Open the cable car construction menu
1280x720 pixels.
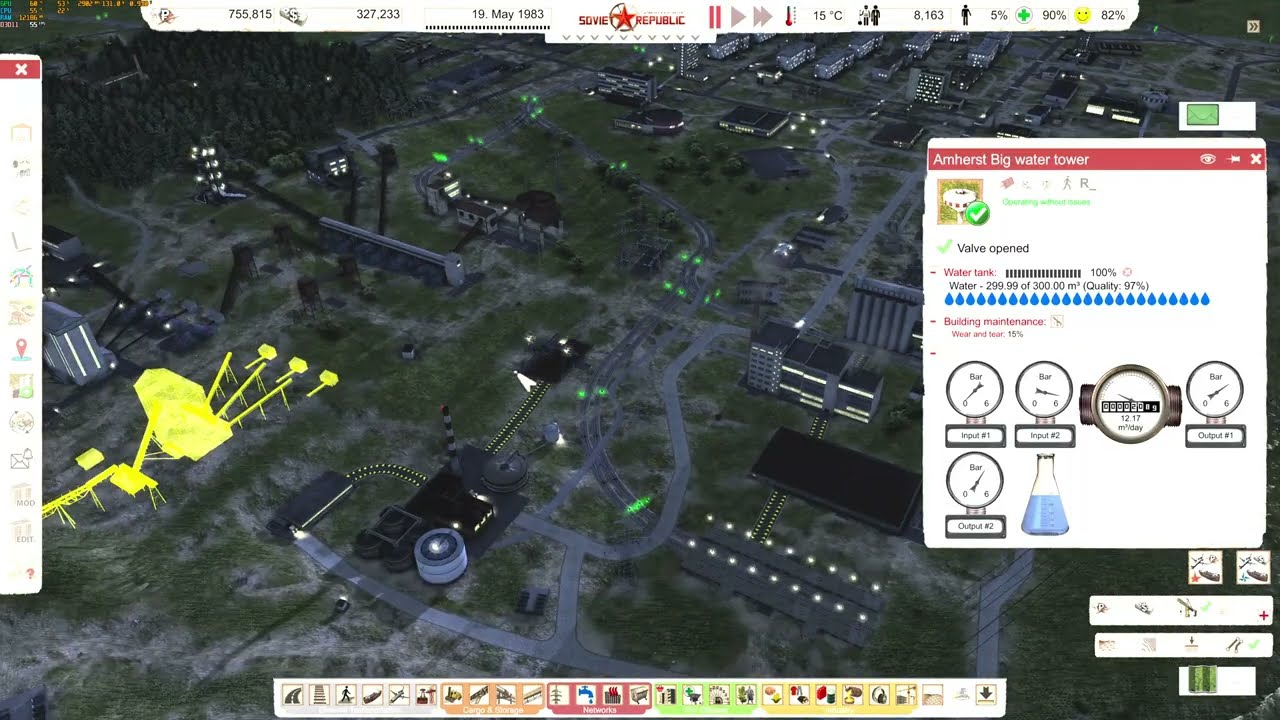[x=426, y=694]
